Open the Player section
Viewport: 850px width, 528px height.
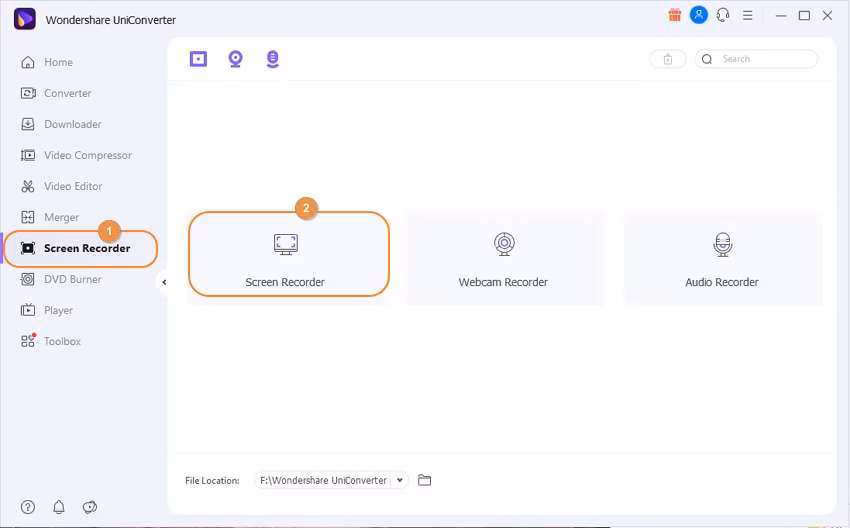[x=47, y=310]
